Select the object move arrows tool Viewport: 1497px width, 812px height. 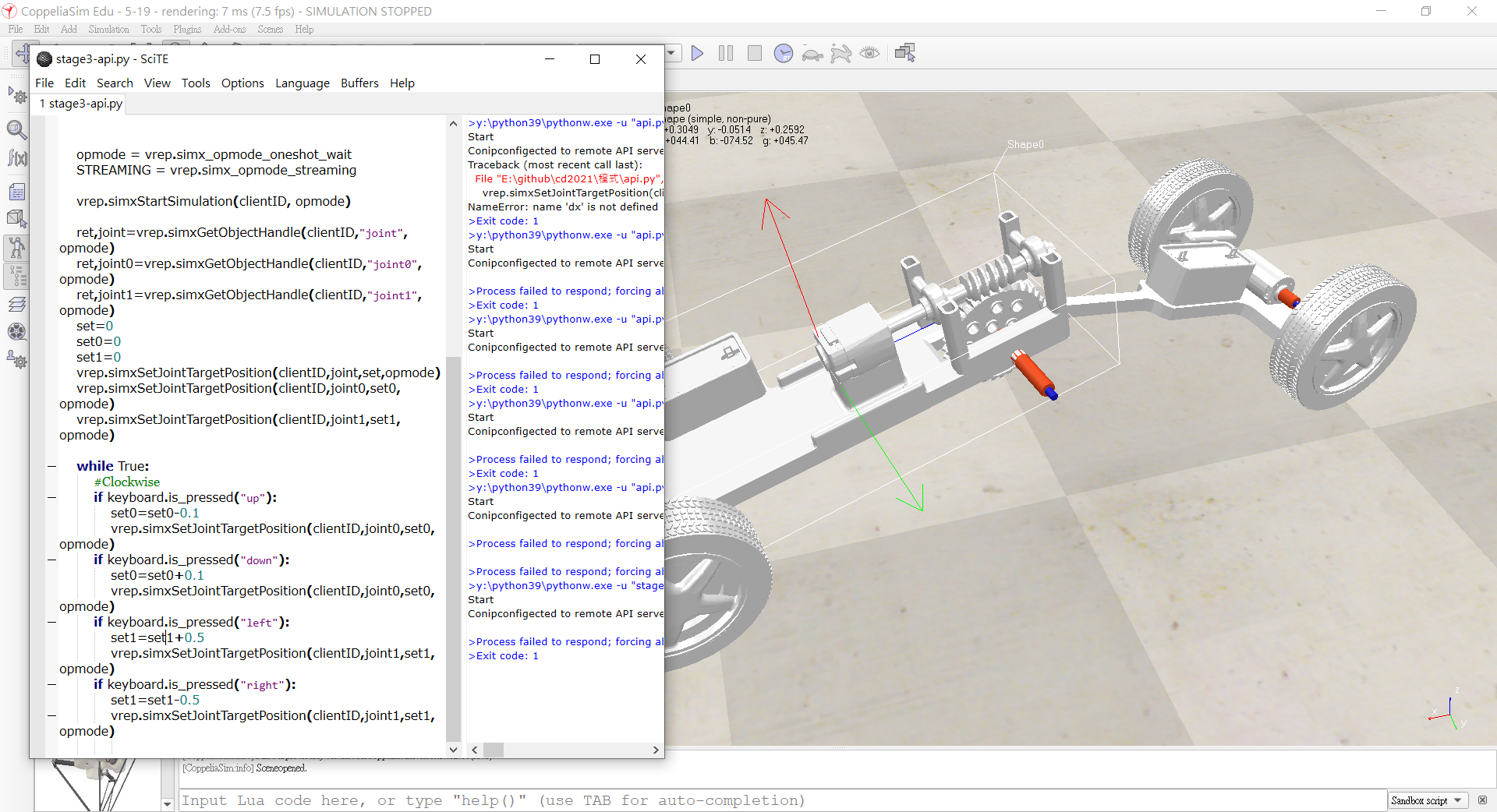point(22,53)
